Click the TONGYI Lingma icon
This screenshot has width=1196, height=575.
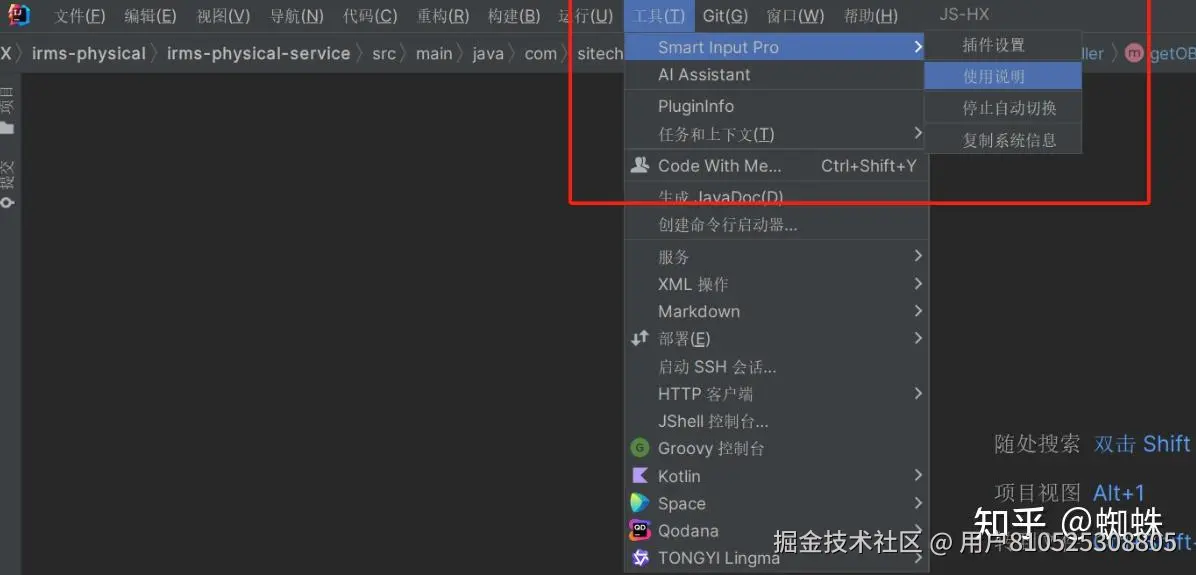point(639,558)
